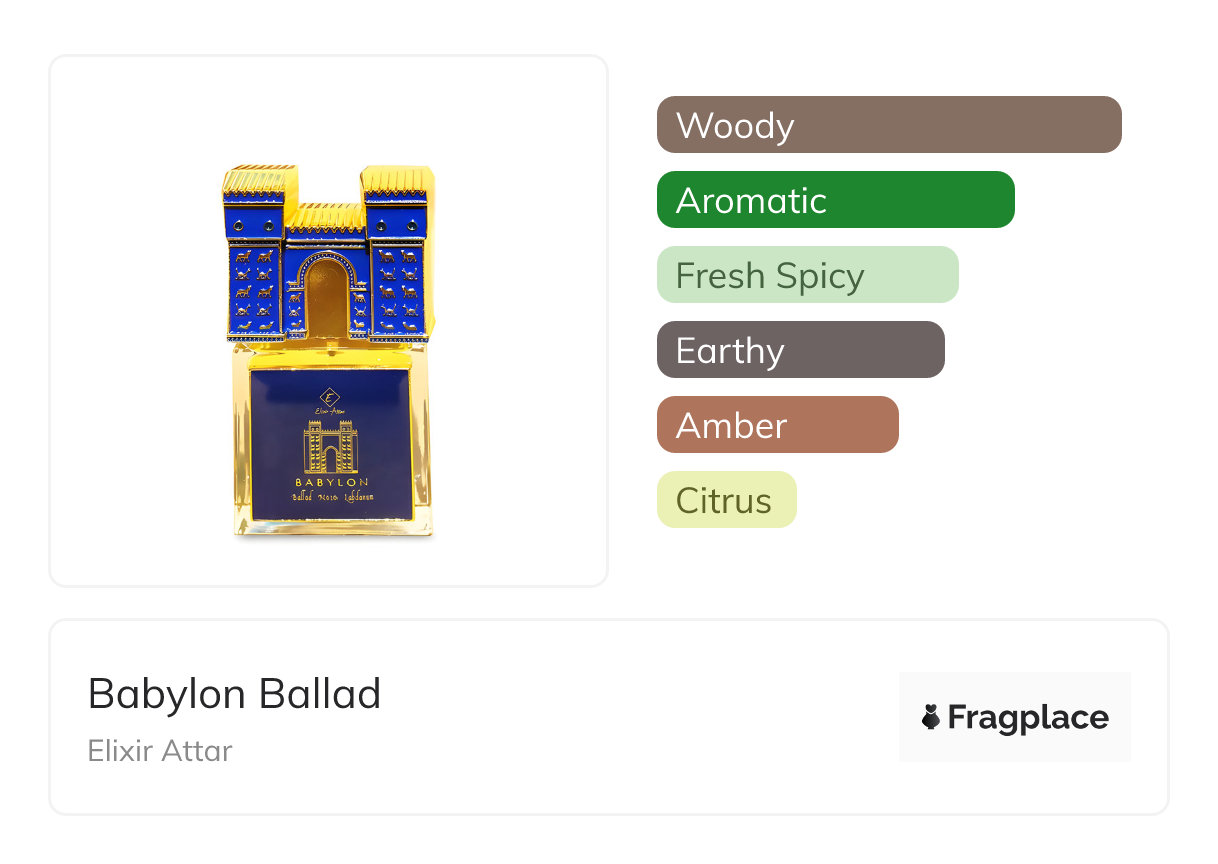Click the gold base of the perfume bottle

coord(330,528)
